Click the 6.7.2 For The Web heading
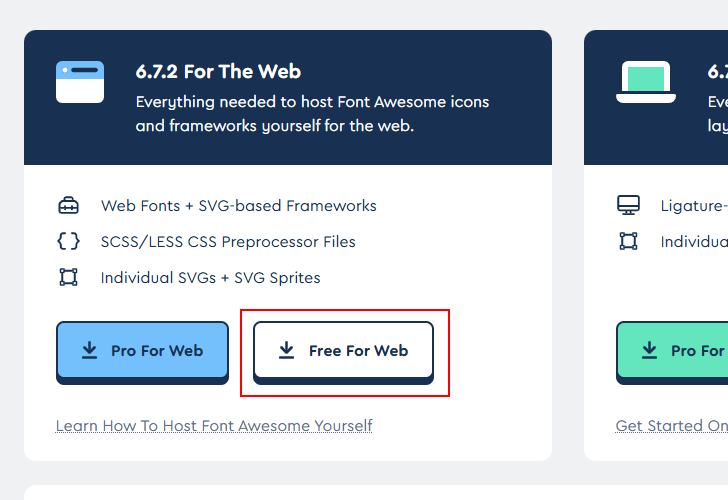 coord(218,72)
